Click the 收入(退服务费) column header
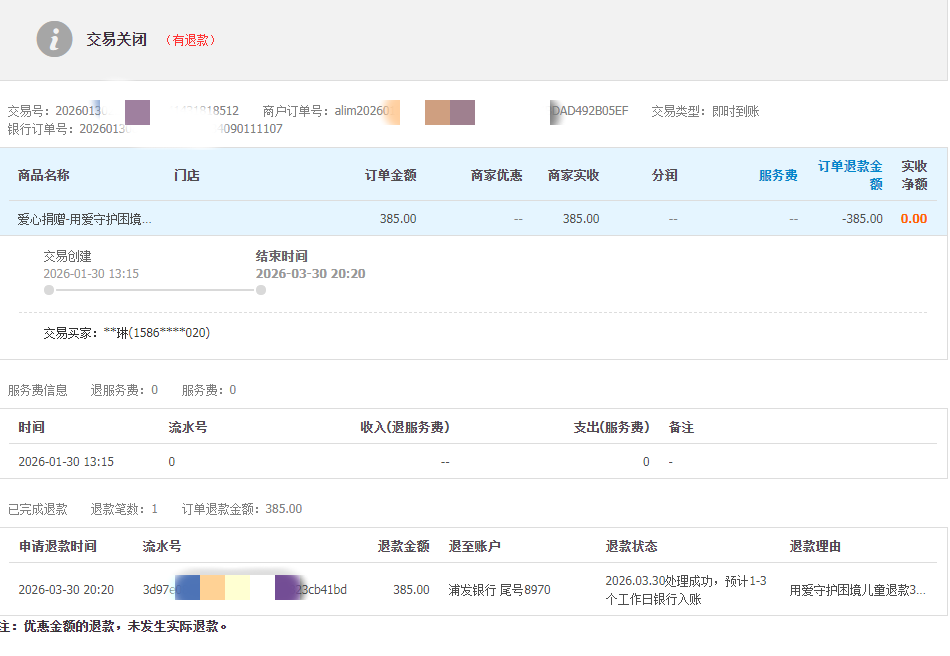Screen dimensions: 950x656 405,427
